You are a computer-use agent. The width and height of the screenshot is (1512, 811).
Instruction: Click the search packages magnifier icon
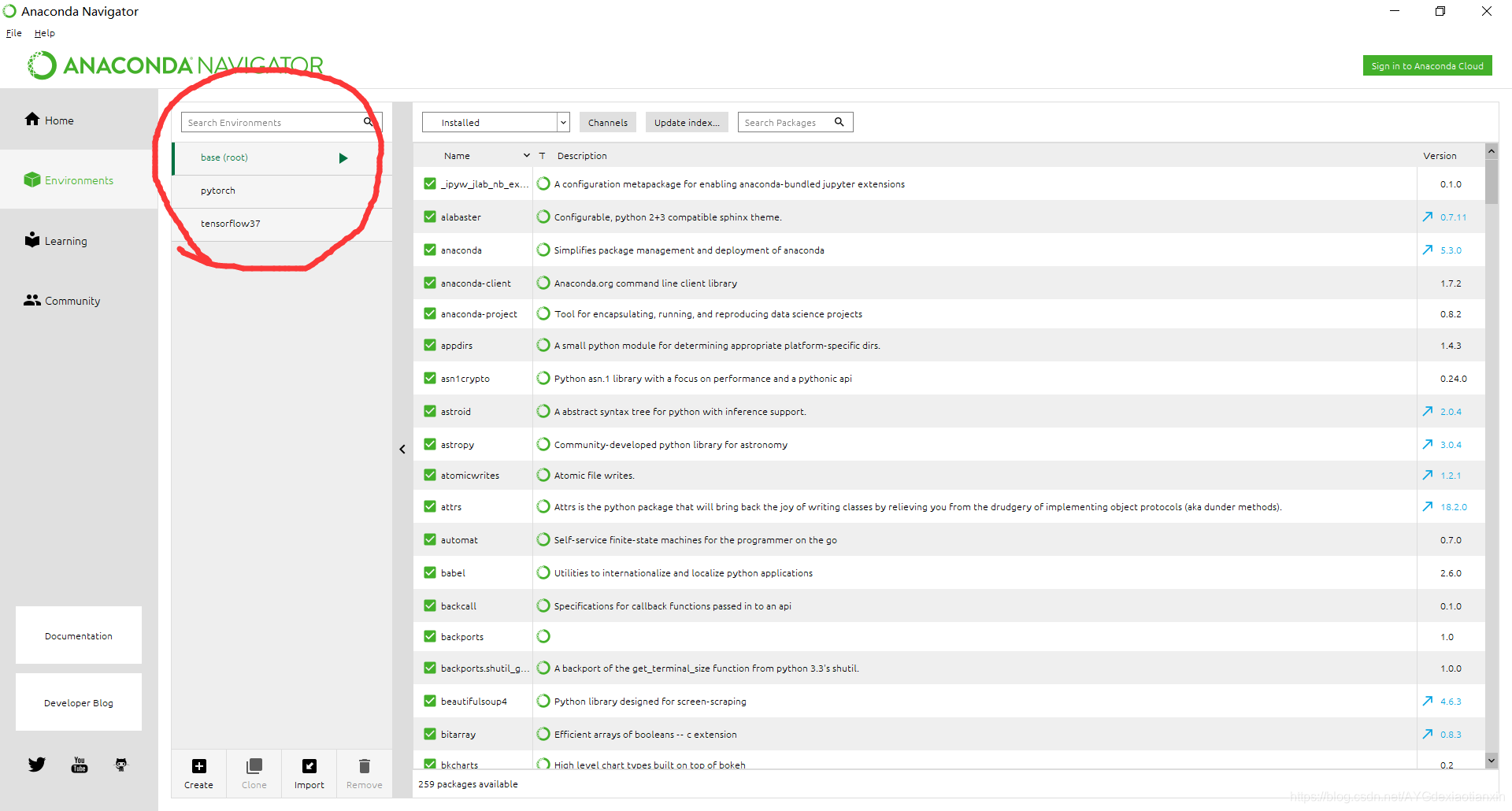click(x=839, y=122)
